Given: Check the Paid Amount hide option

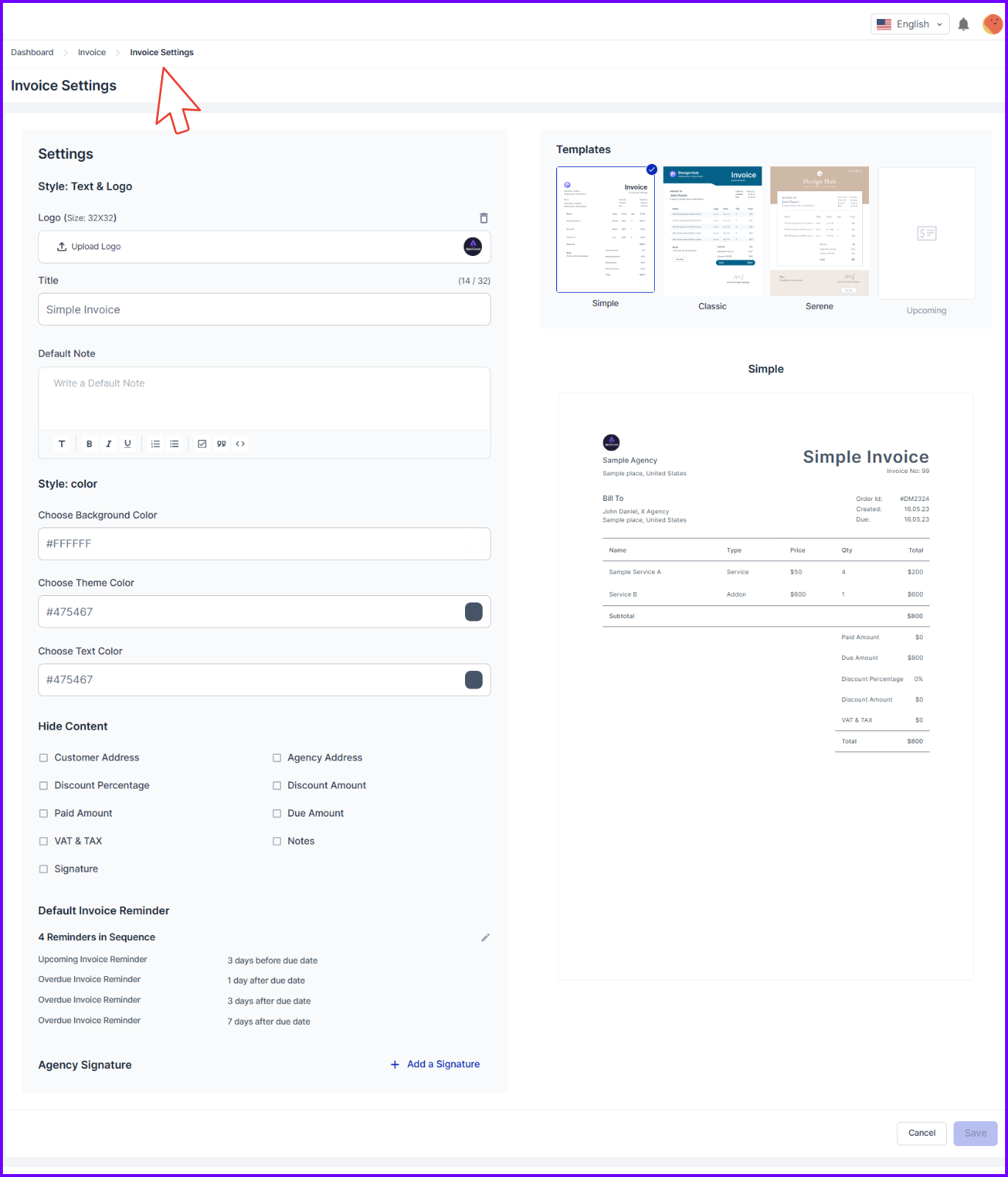Looking at the screenshot, I should pyautogui.click(x=43, y=814).
